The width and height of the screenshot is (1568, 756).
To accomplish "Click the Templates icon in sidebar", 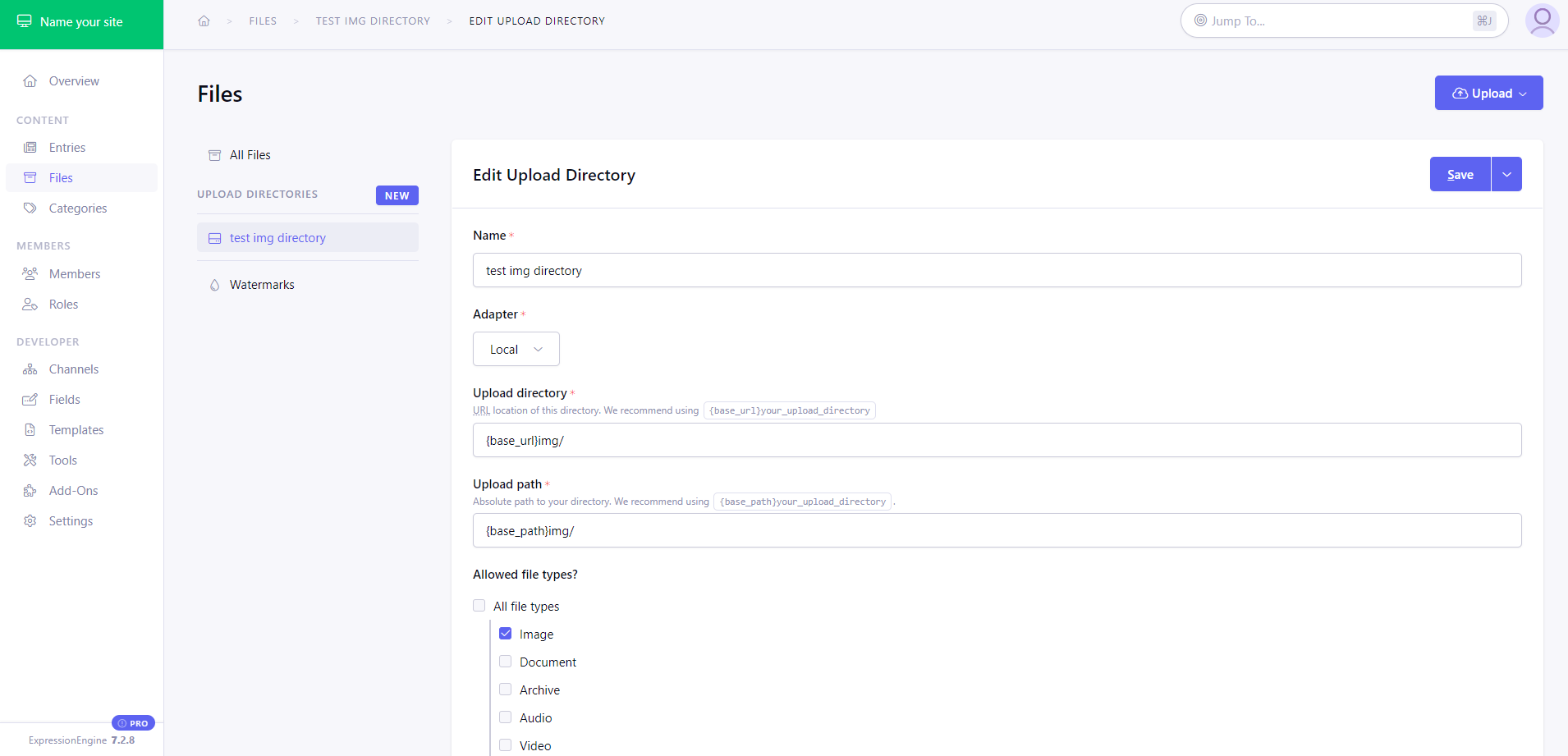I will point(30,429).
